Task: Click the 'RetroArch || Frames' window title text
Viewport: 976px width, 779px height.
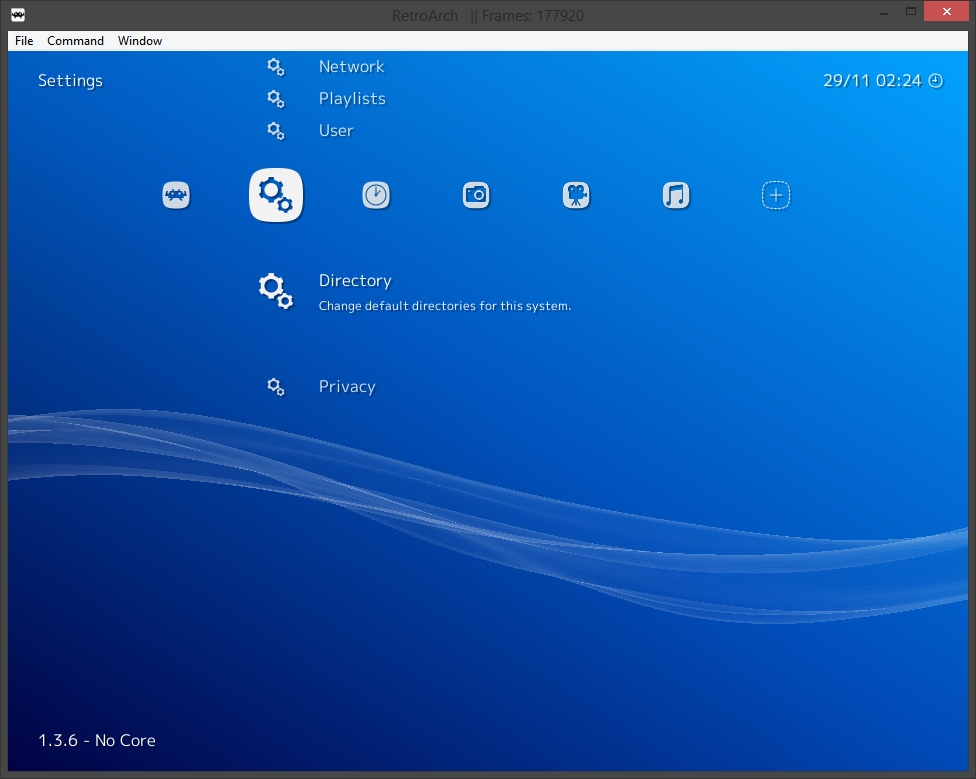Action: point(488,16)
